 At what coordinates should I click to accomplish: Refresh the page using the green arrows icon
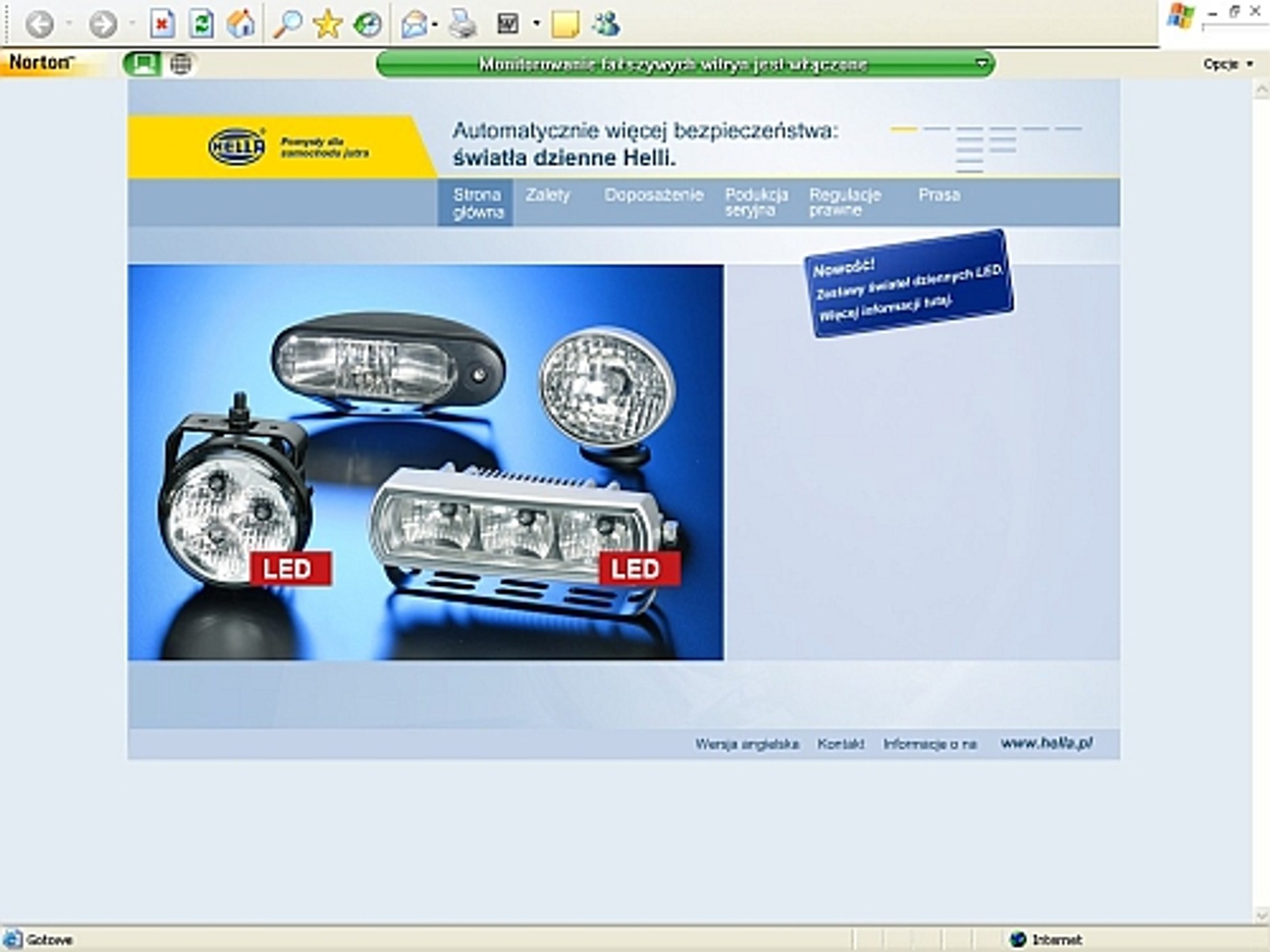[201, 25]
